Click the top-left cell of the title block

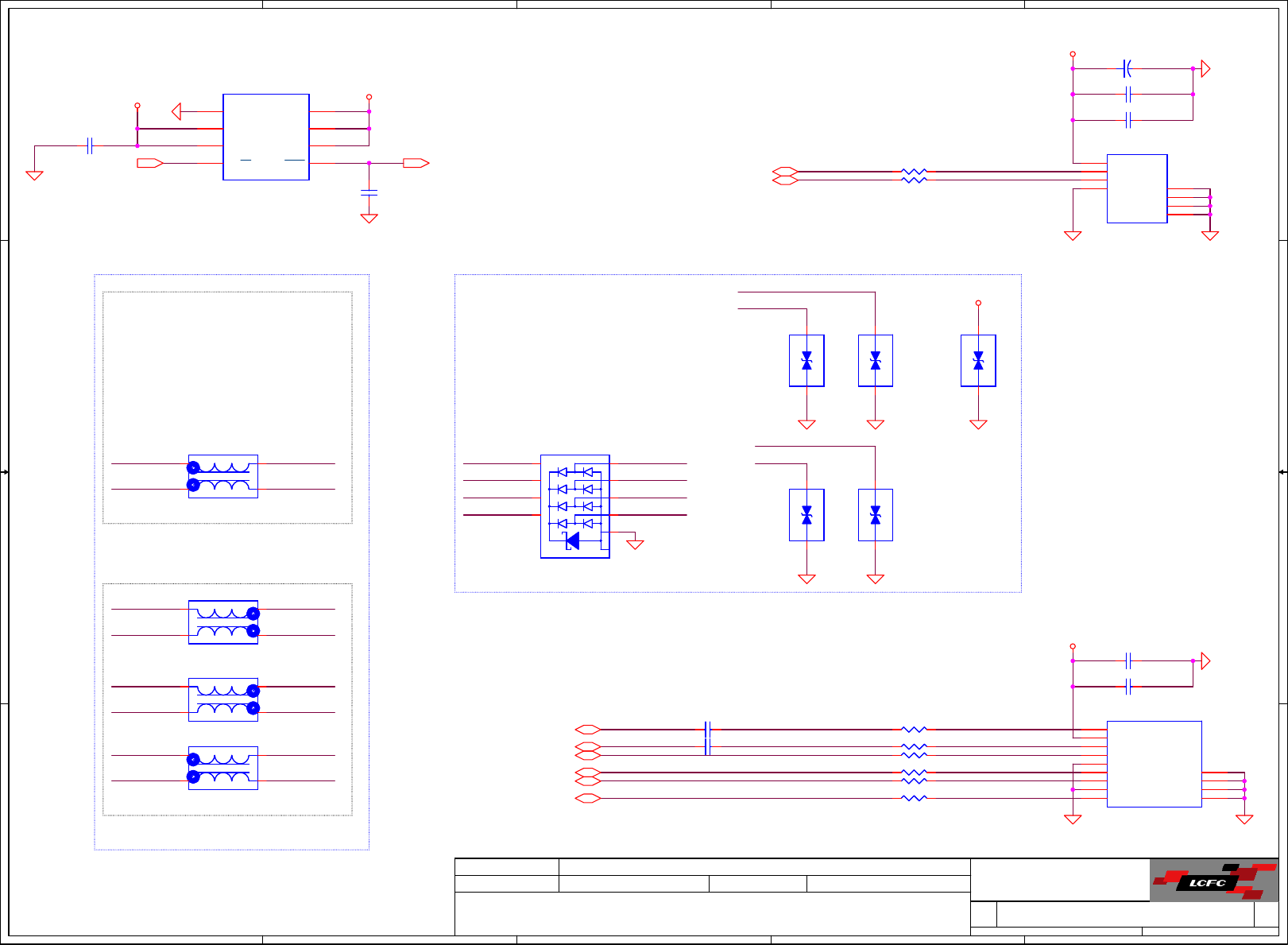tap(507, 867)
